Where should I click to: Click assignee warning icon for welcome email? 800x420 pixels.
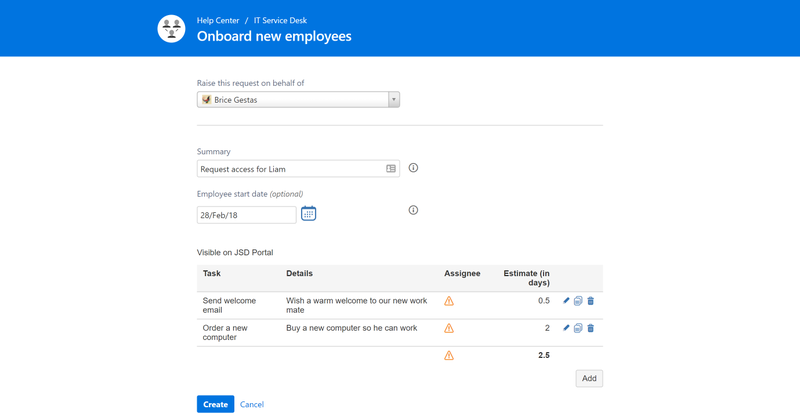[x=449, y=301]
